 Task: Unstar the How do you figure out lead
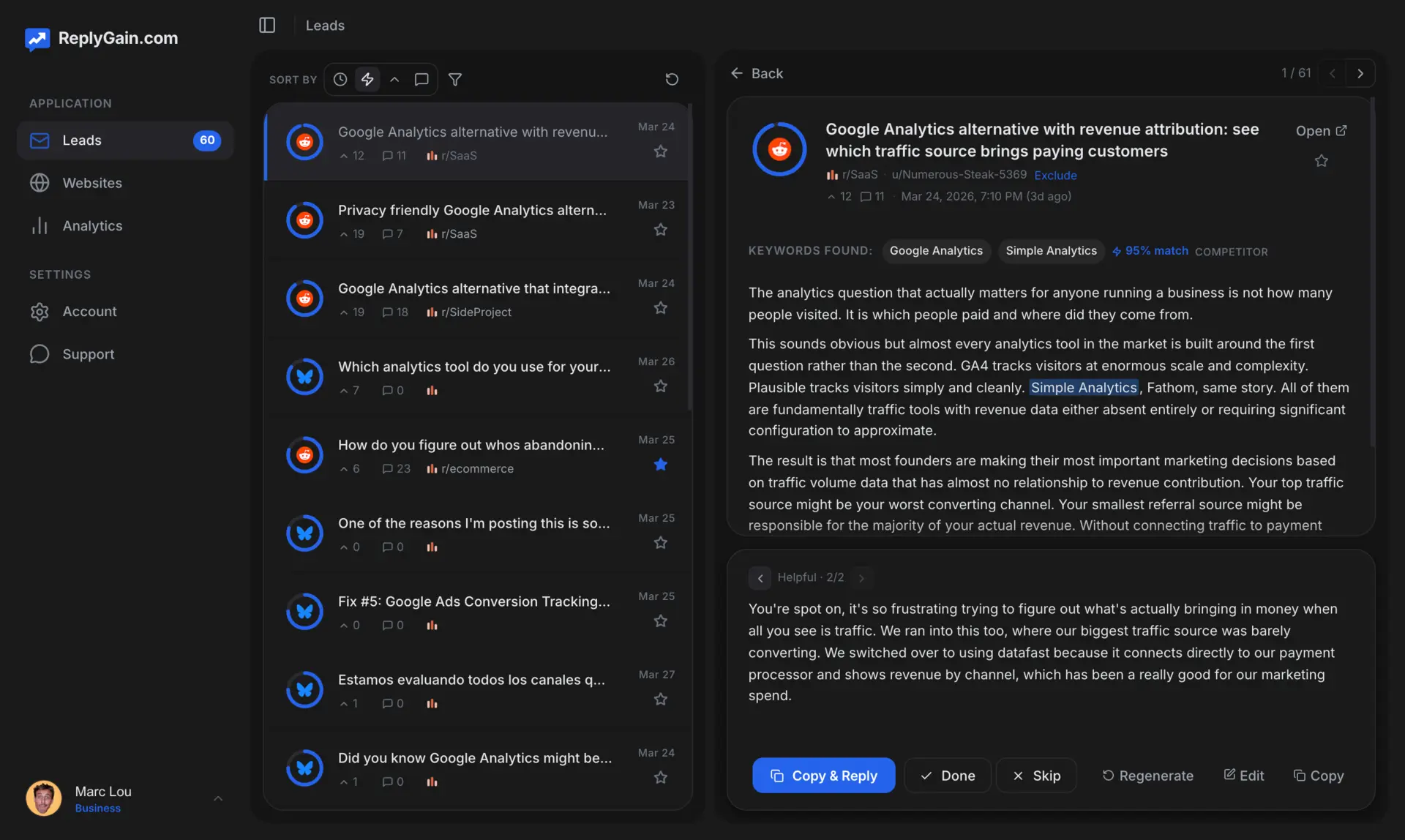661,465
